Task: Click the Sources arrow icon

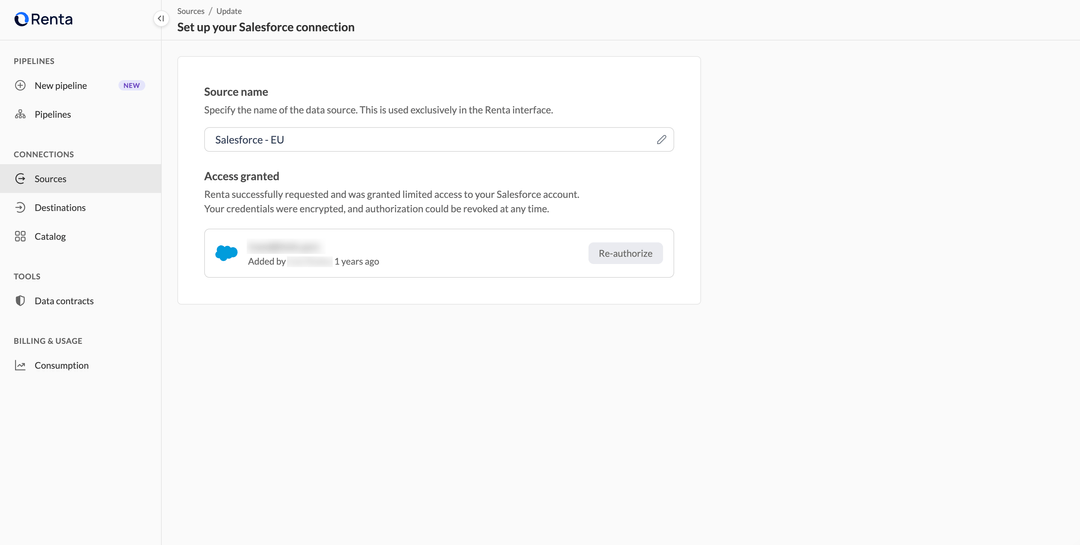Action: click(x=20, y=178)
